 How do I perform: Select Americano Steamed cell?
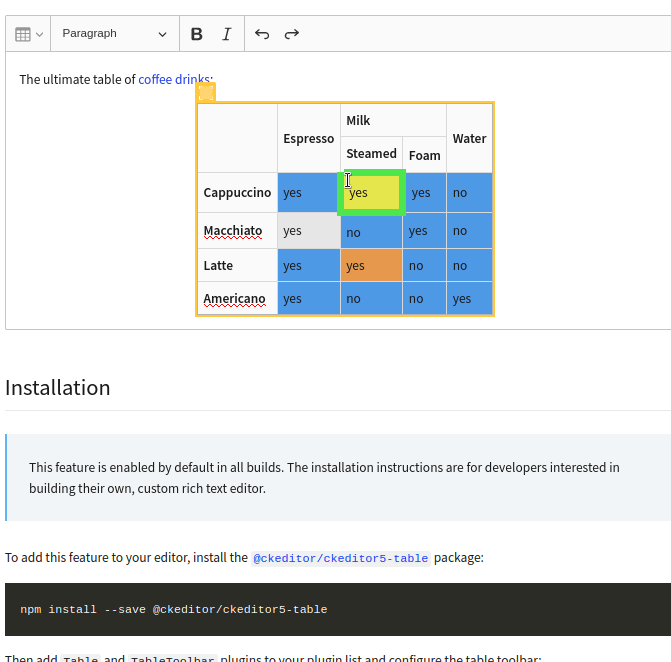(371, 298)
